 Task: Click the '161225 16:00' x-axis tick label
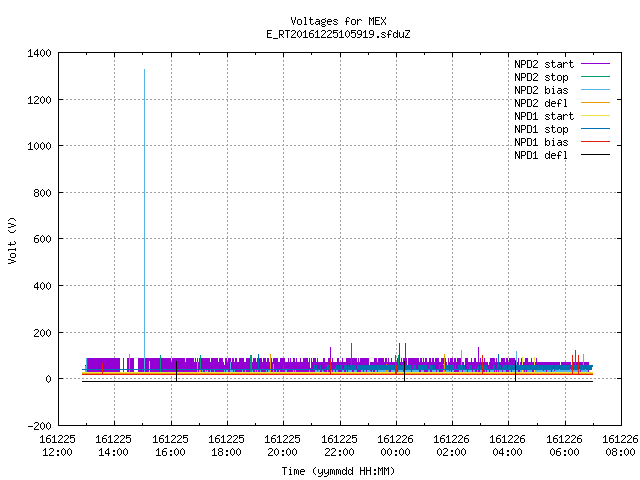tap(170, 446)
